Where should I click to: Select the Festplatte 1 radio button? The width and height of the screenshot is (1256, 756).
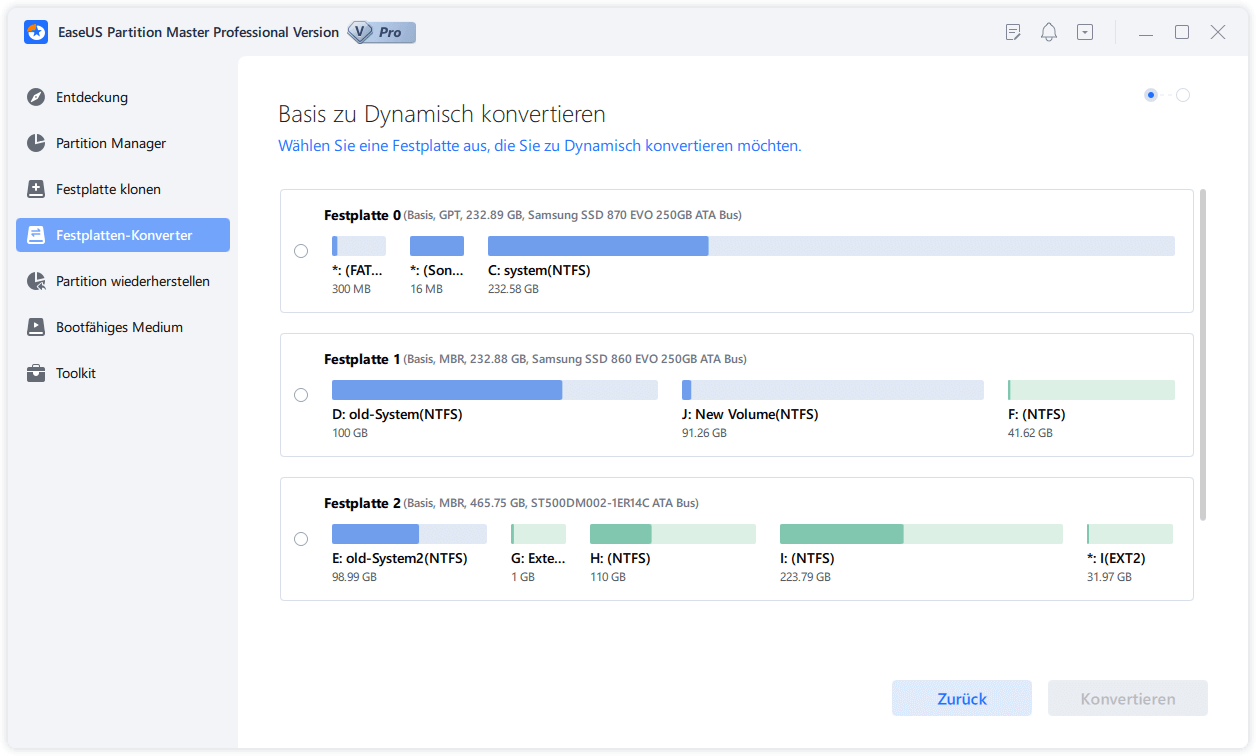(301, 395)
